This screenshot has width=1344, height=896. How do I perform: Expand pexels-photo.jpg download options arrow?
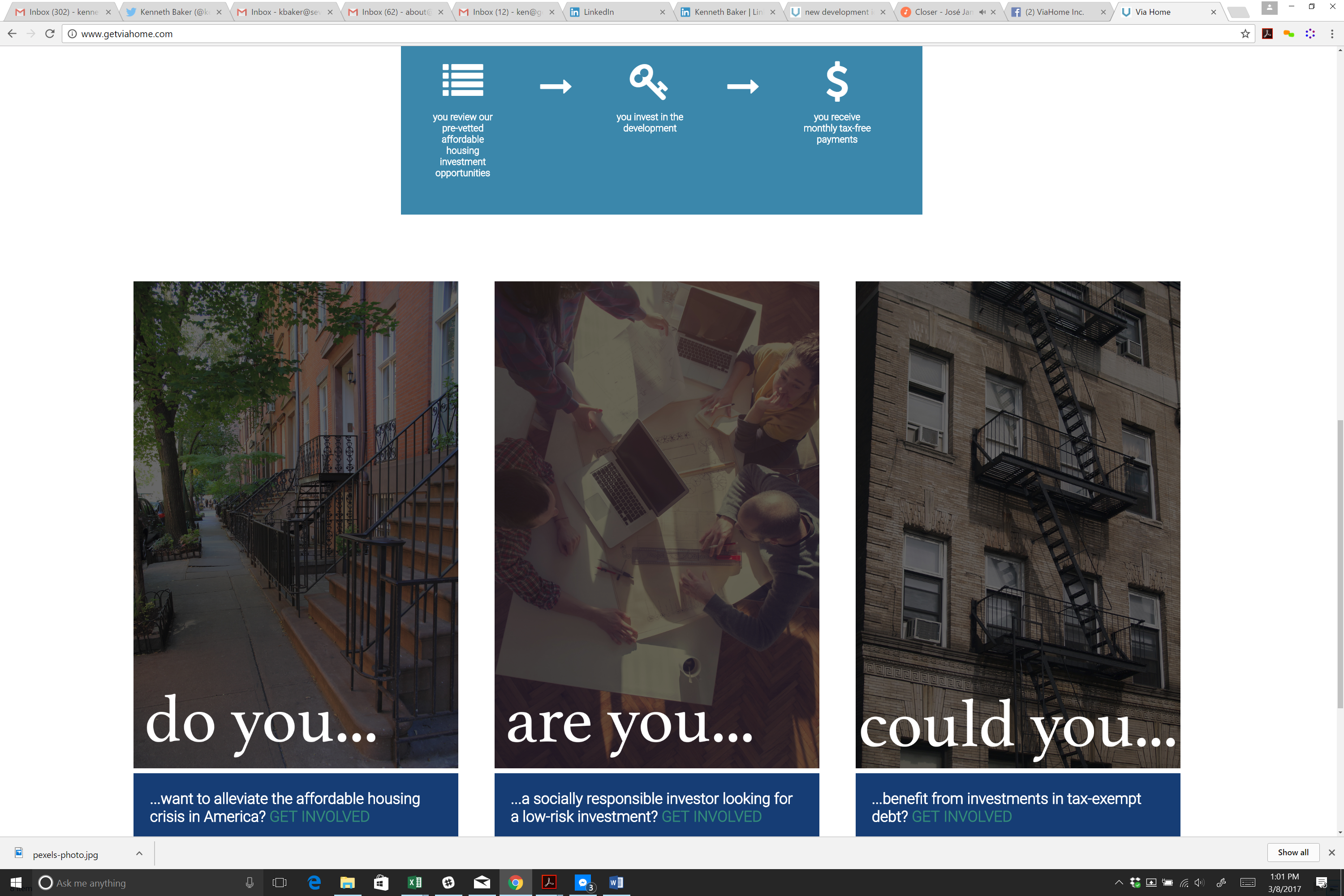(x=139, y=853)
